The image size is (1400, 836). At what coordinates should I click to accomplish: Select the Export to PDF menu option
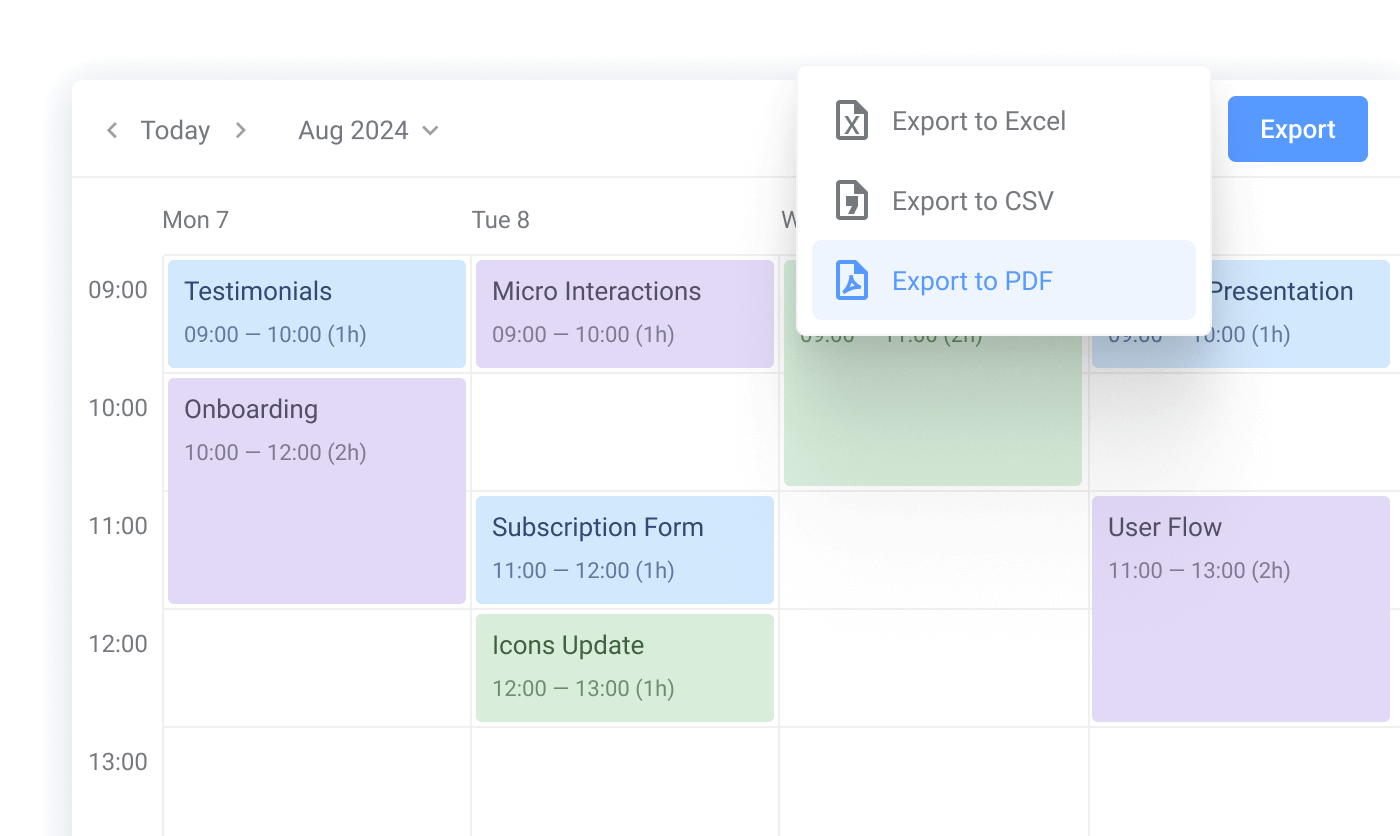coord(972,280)
